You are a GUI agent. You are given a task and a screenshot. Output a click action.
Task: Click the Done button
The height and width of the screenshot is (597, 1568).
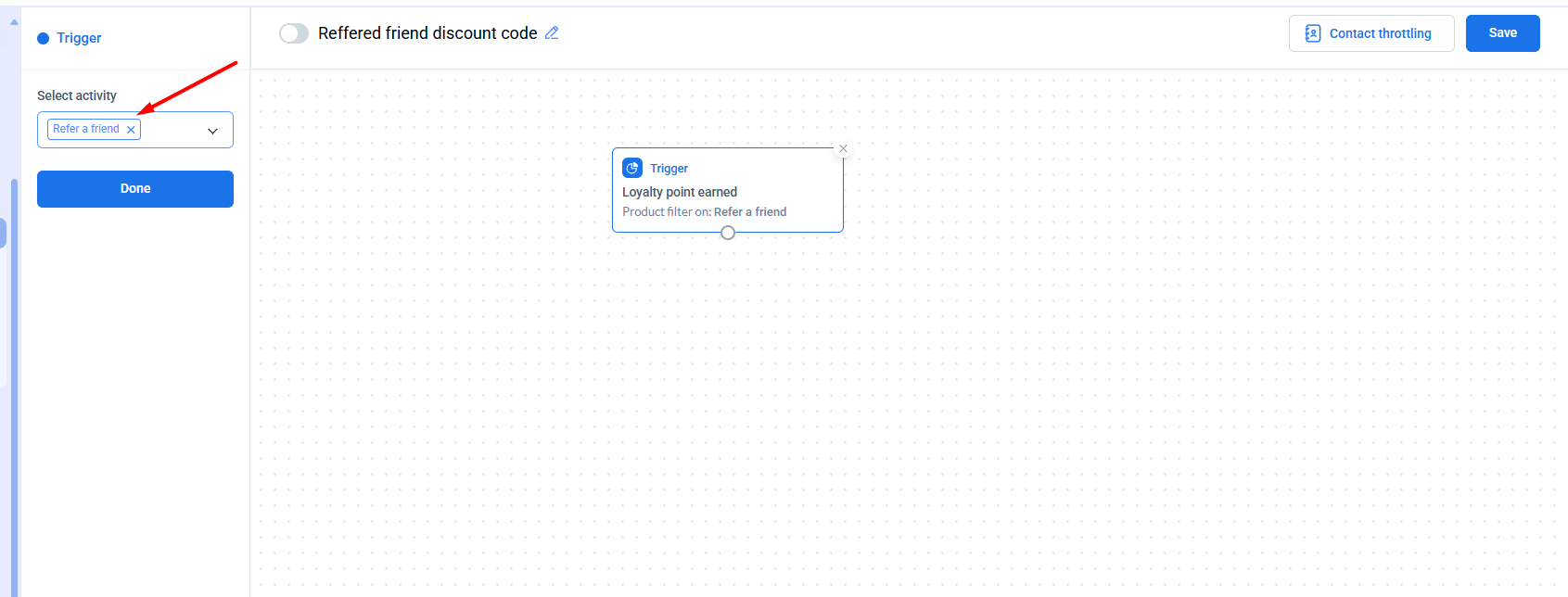[135, 189]
